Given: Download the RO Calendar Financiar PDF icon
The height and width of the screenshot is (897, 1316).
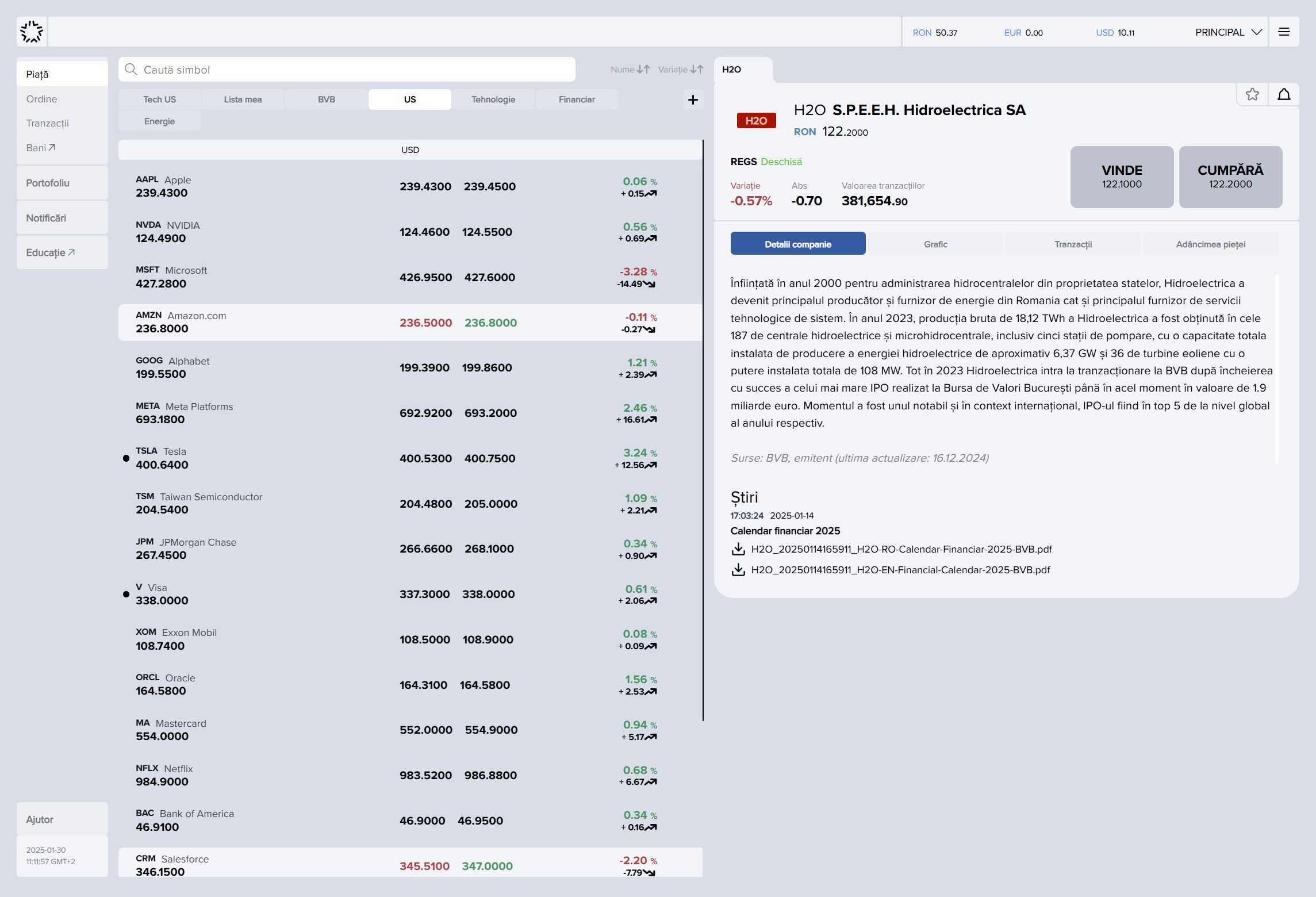Looking at the screenshot, I should click(x=738, y=549).
